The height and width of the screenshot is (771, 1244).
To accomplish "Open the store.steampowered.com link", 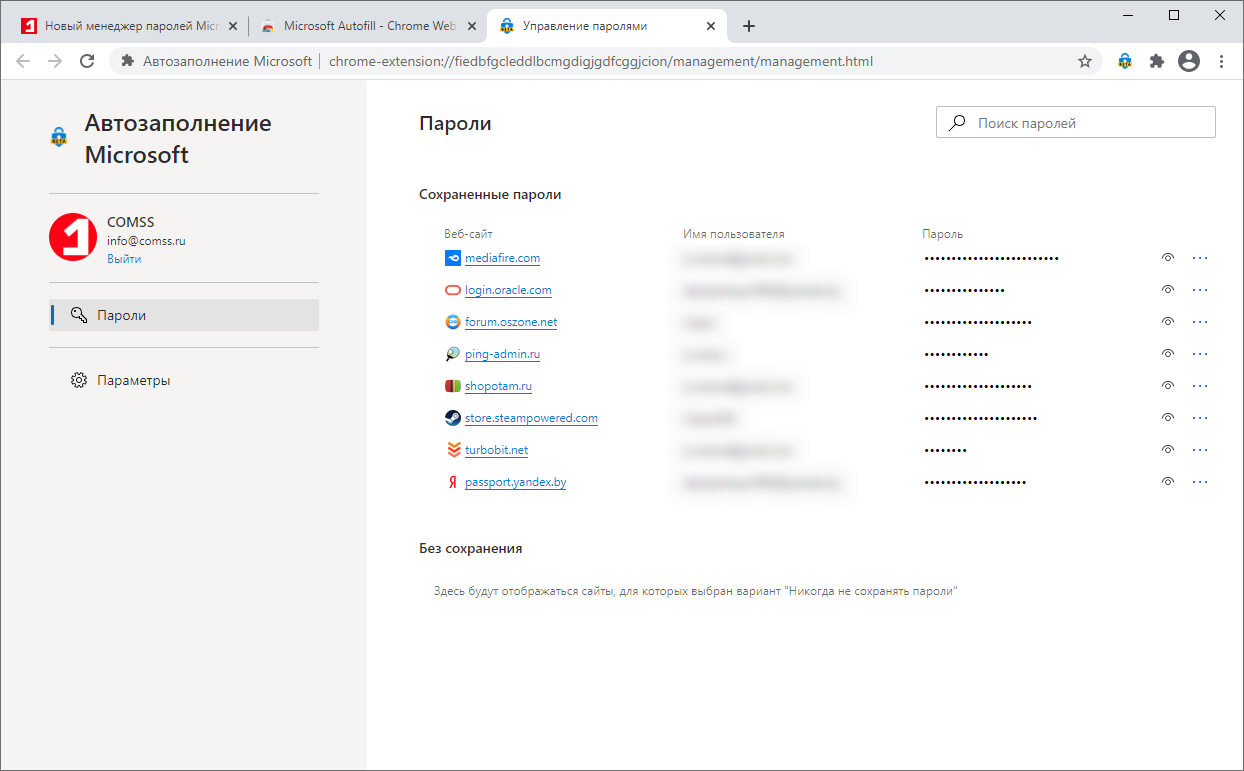I will 531,418.
